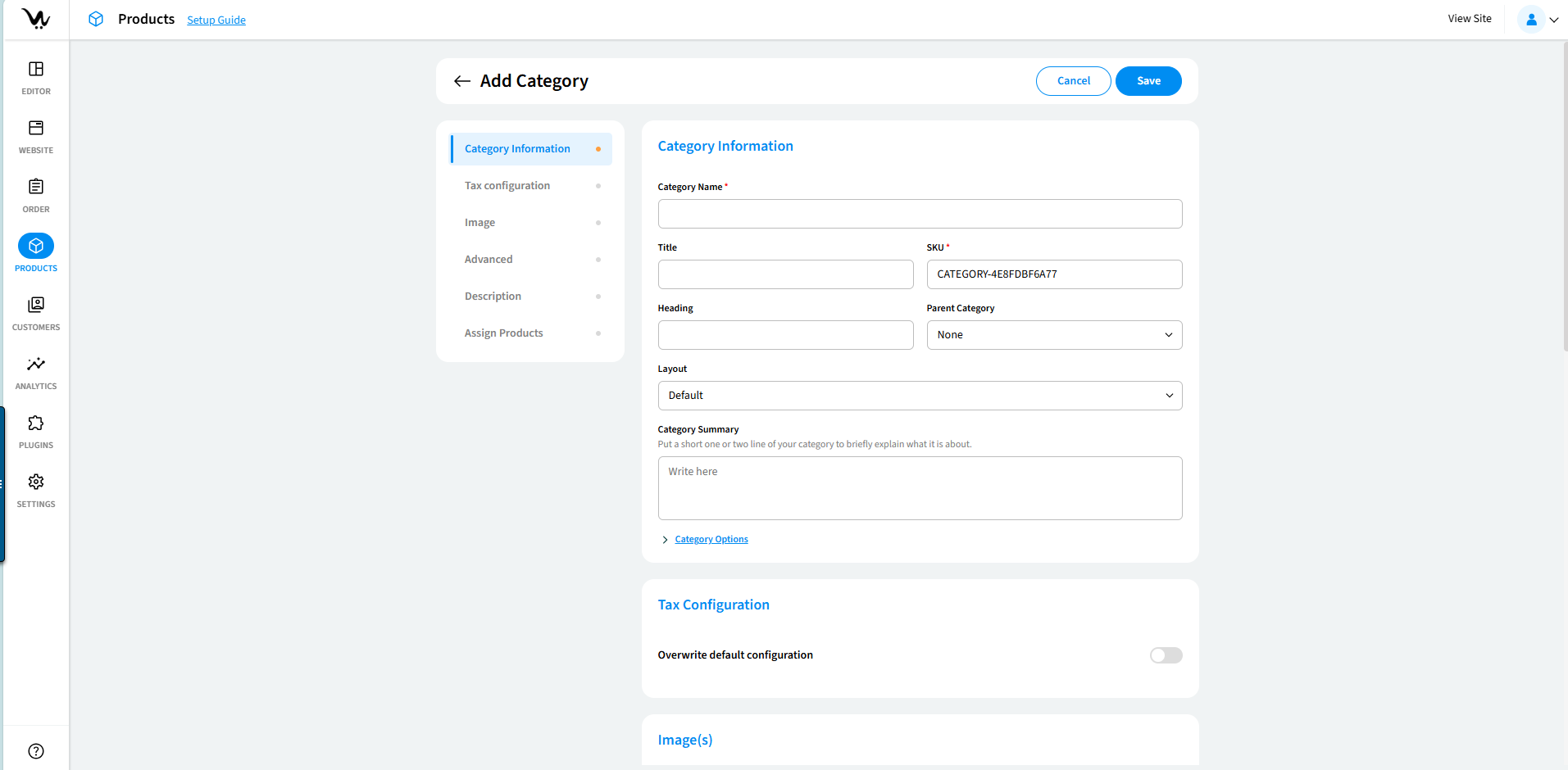
Task: Open the Layout dropdown
Action: point(920,396)
